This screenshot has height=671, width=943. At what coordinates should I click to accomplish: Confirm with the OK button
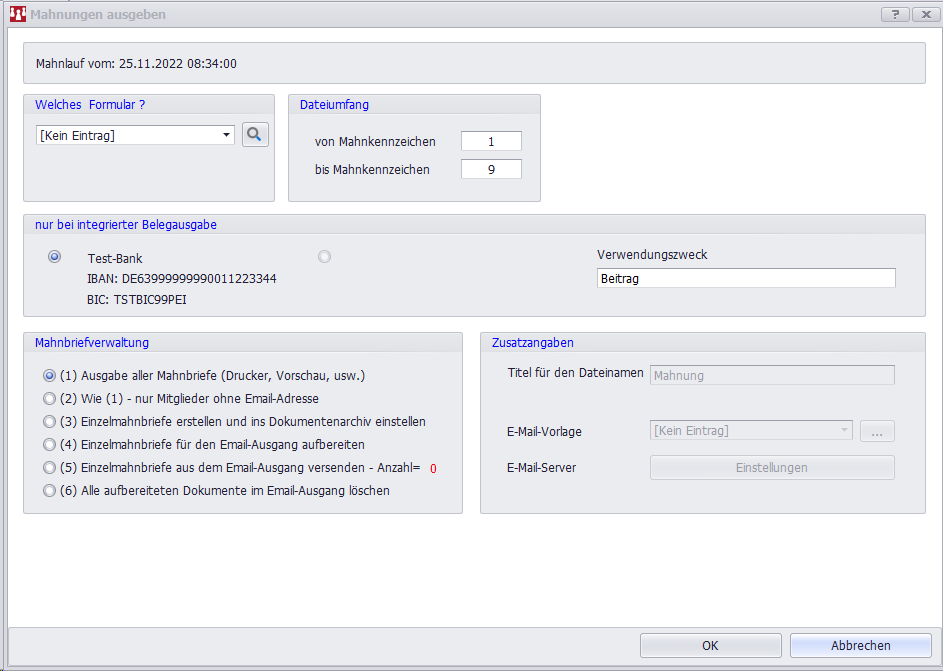[710, 645]
